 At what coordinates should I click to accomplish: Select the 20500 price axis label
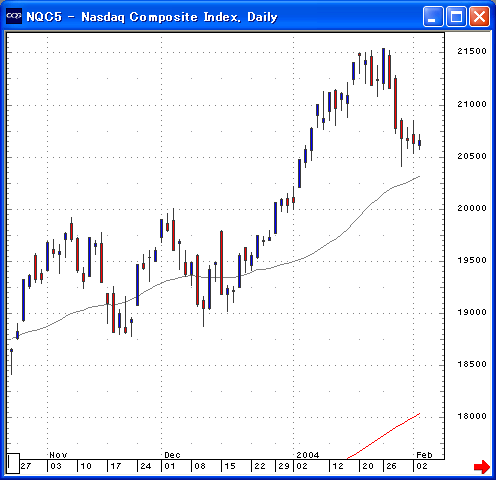[x=472, y=156]
